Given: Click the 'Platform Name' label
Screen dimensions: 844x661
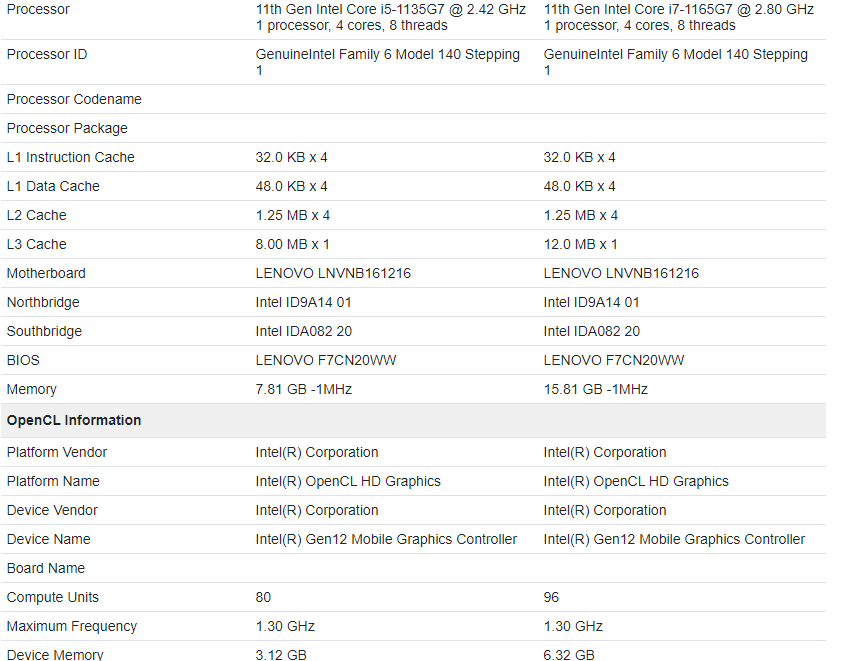Looking at the screenshot, I should tap(53, 482).
